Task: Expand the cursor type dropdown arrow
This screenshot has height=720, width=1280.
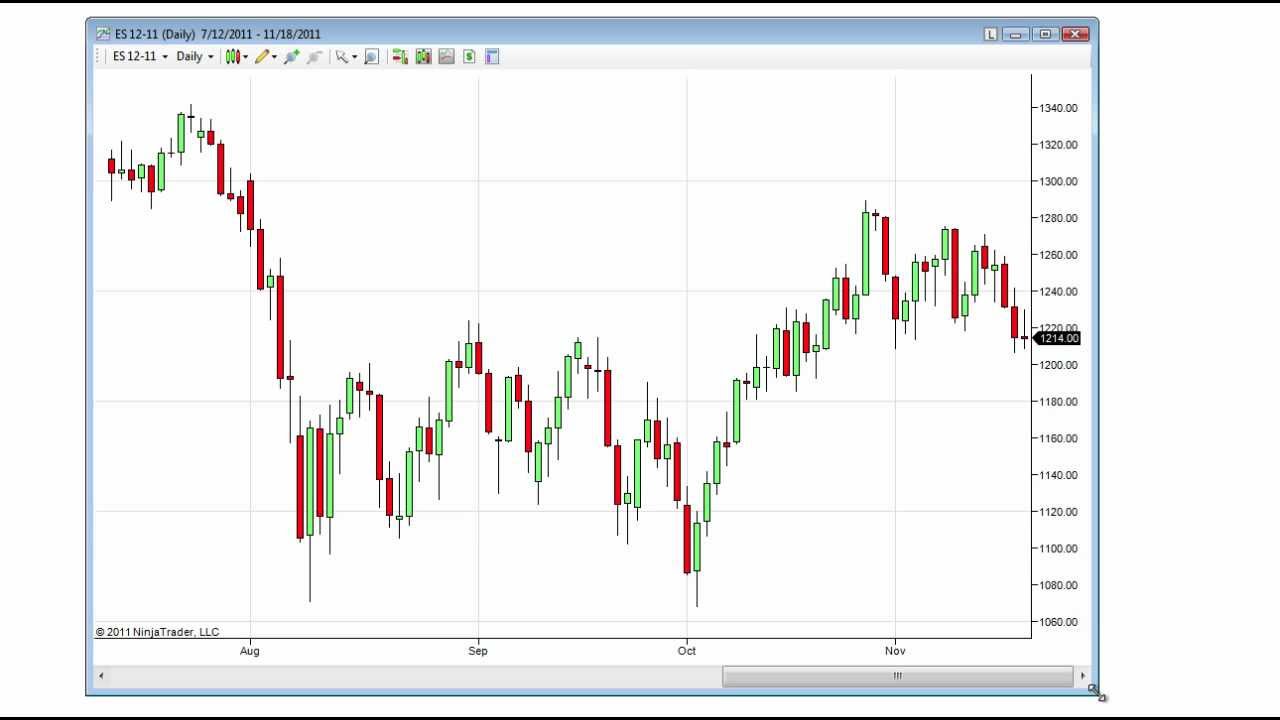Action: [x=354, y=57]
